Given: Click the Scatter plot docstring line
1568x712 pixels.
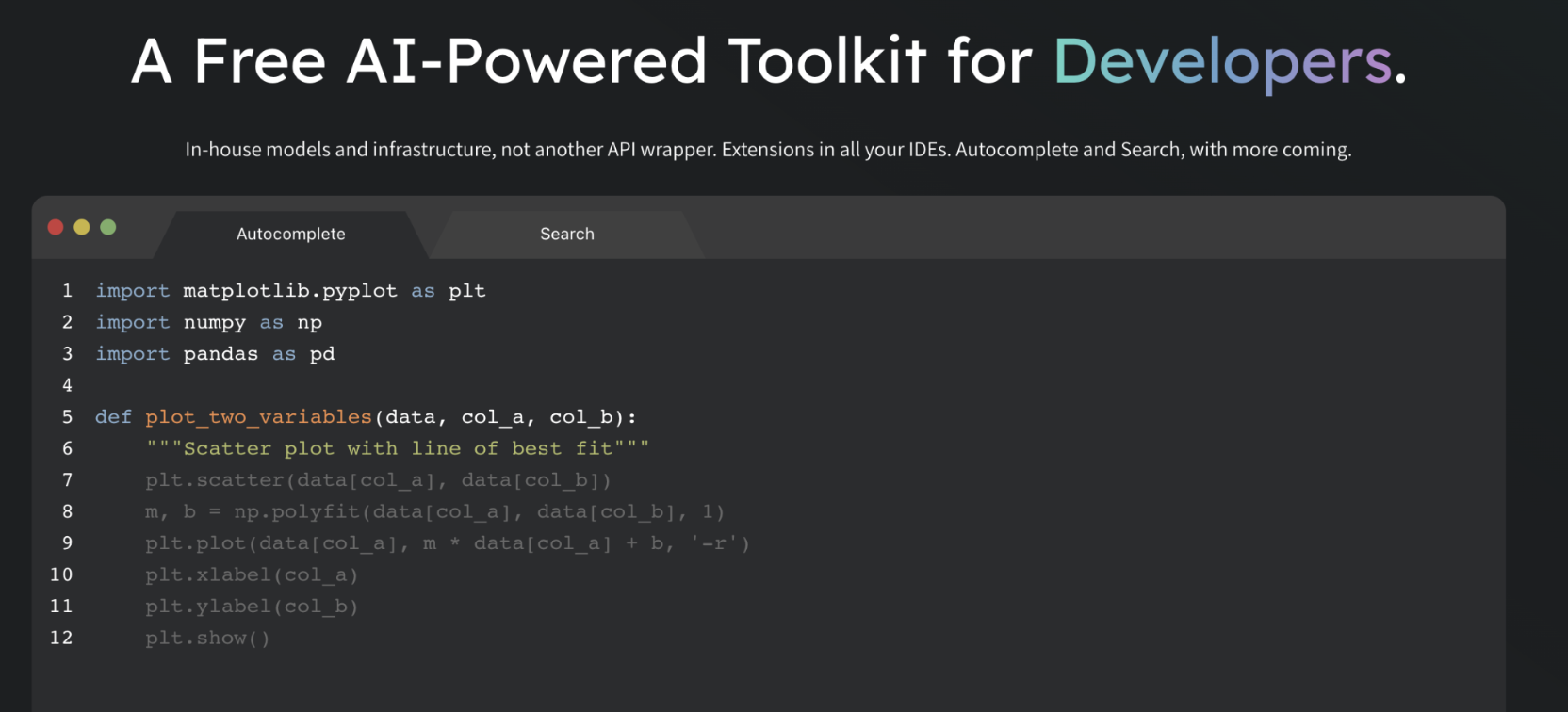Looking at the screenshot, I should [x=397, y=448].
